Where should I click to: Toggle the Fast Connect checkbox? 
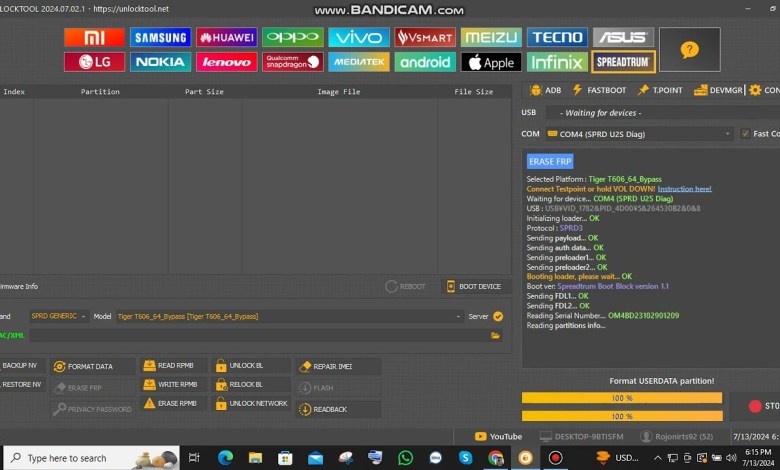pyautogui.click(x=745, y=134)
